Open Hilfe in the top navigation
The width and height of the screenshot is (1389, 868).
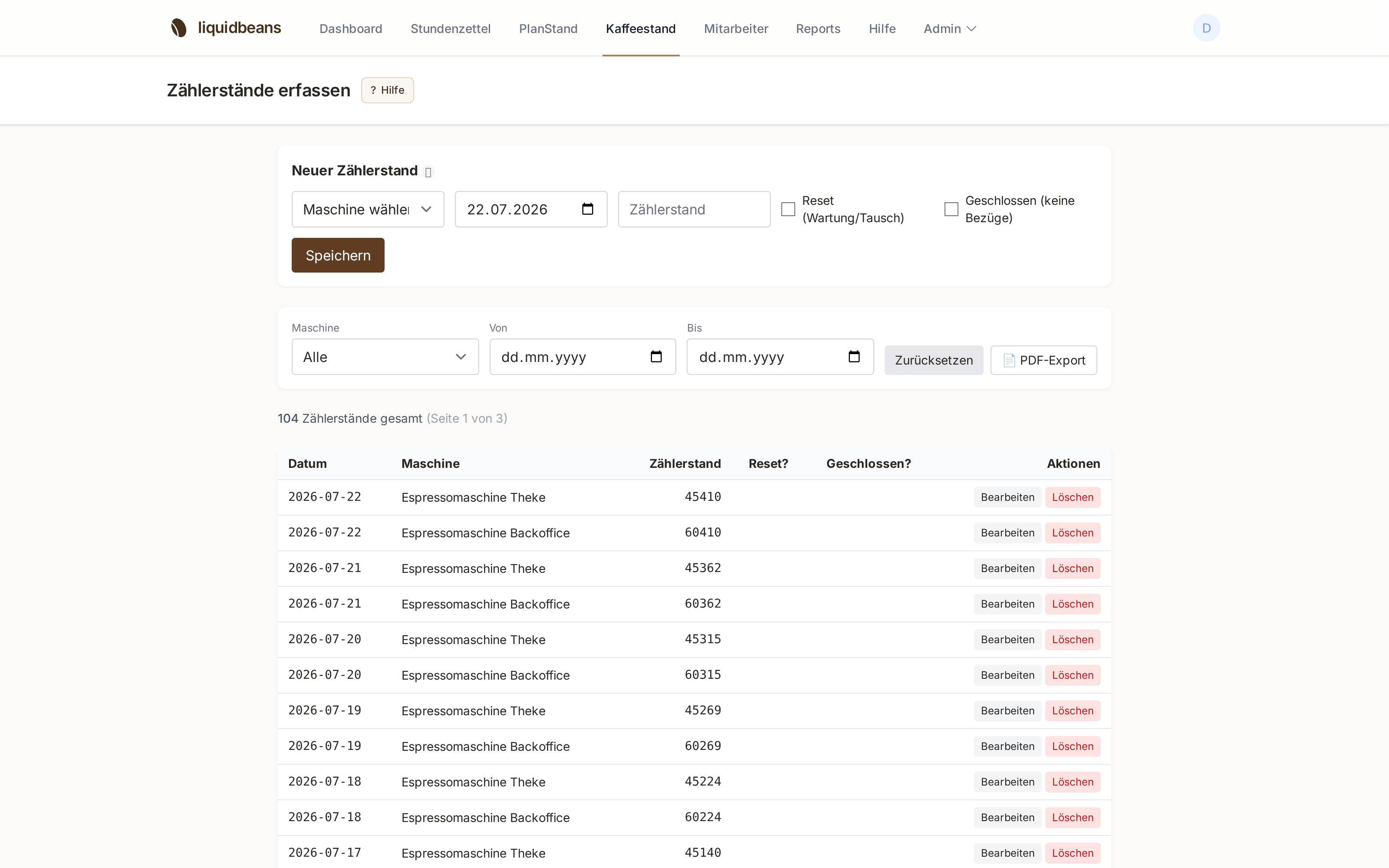click(882, 29)
